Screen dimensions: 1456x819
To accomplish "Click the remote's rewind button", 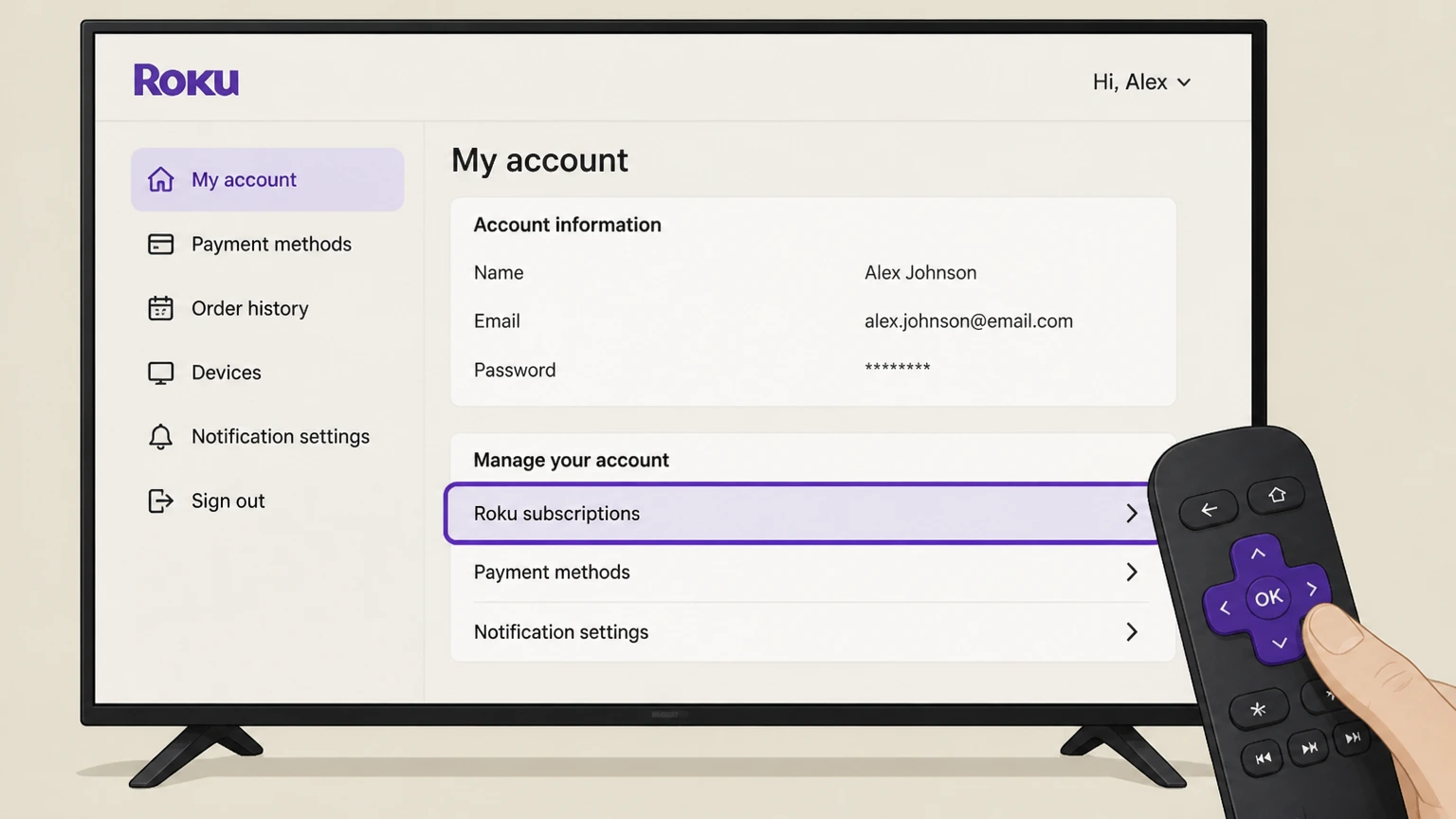I will (1263, 758).
